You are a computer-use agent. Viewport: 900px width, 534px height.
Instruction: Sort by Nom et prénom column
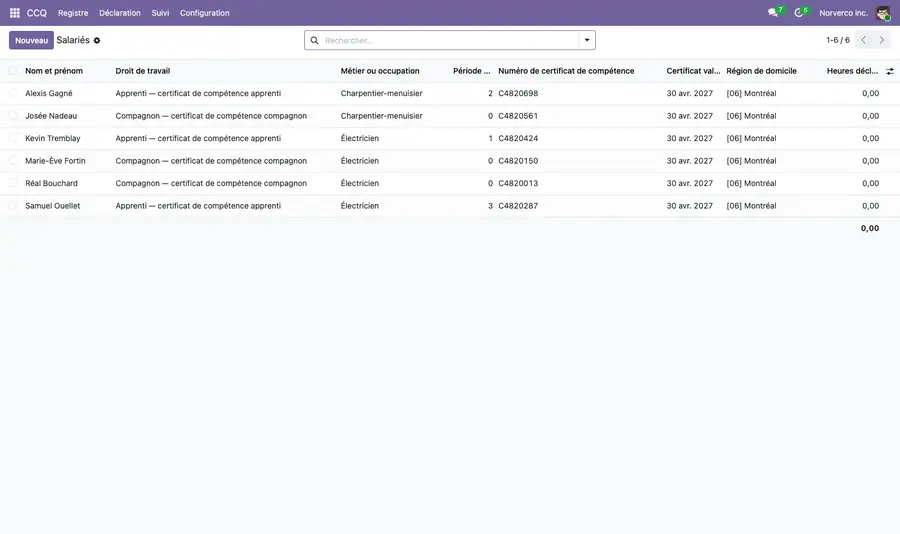pos(54,71)
